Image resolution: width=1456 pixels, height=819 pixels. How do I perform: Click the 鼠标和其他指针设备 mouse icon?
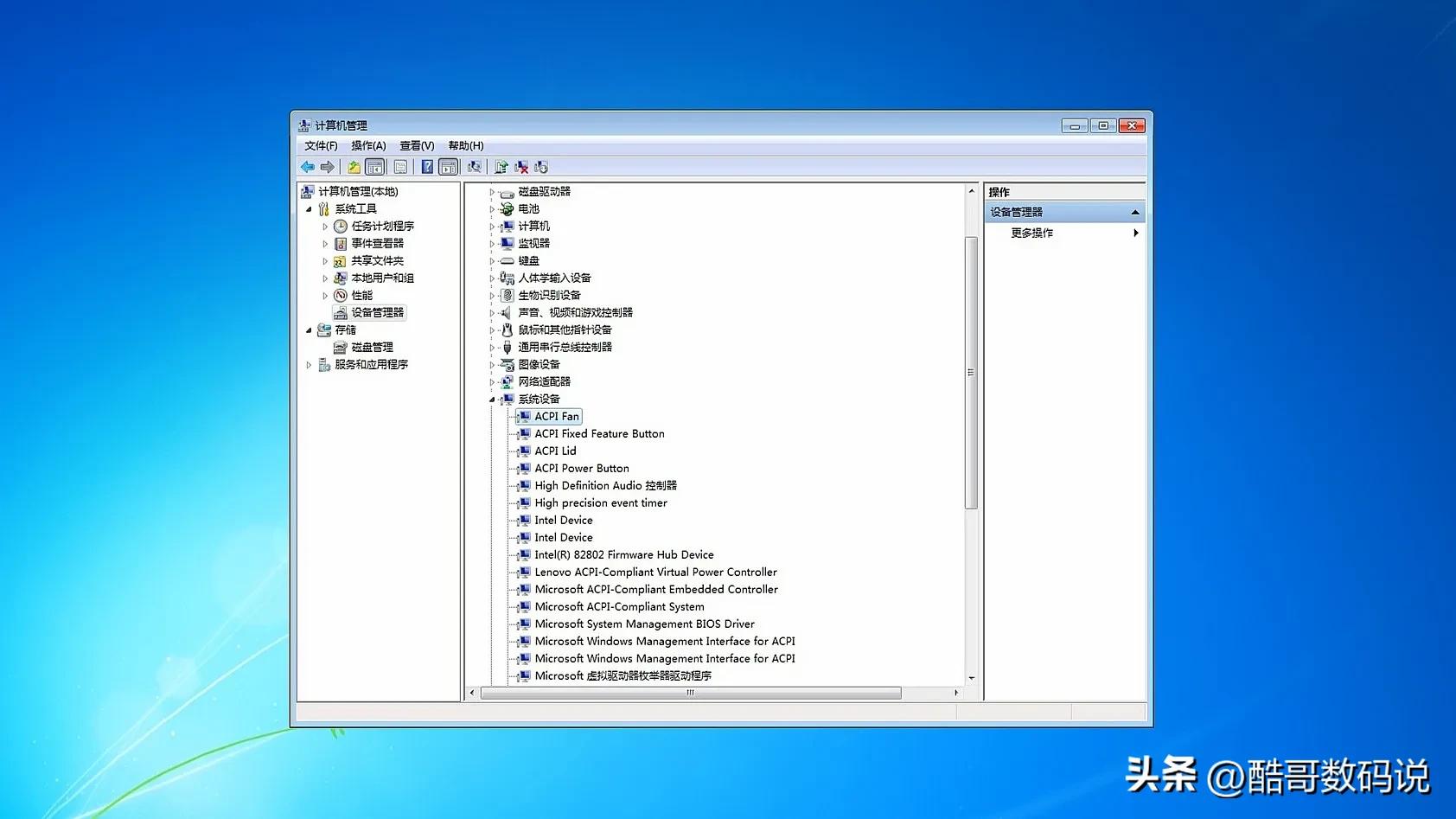508,330
